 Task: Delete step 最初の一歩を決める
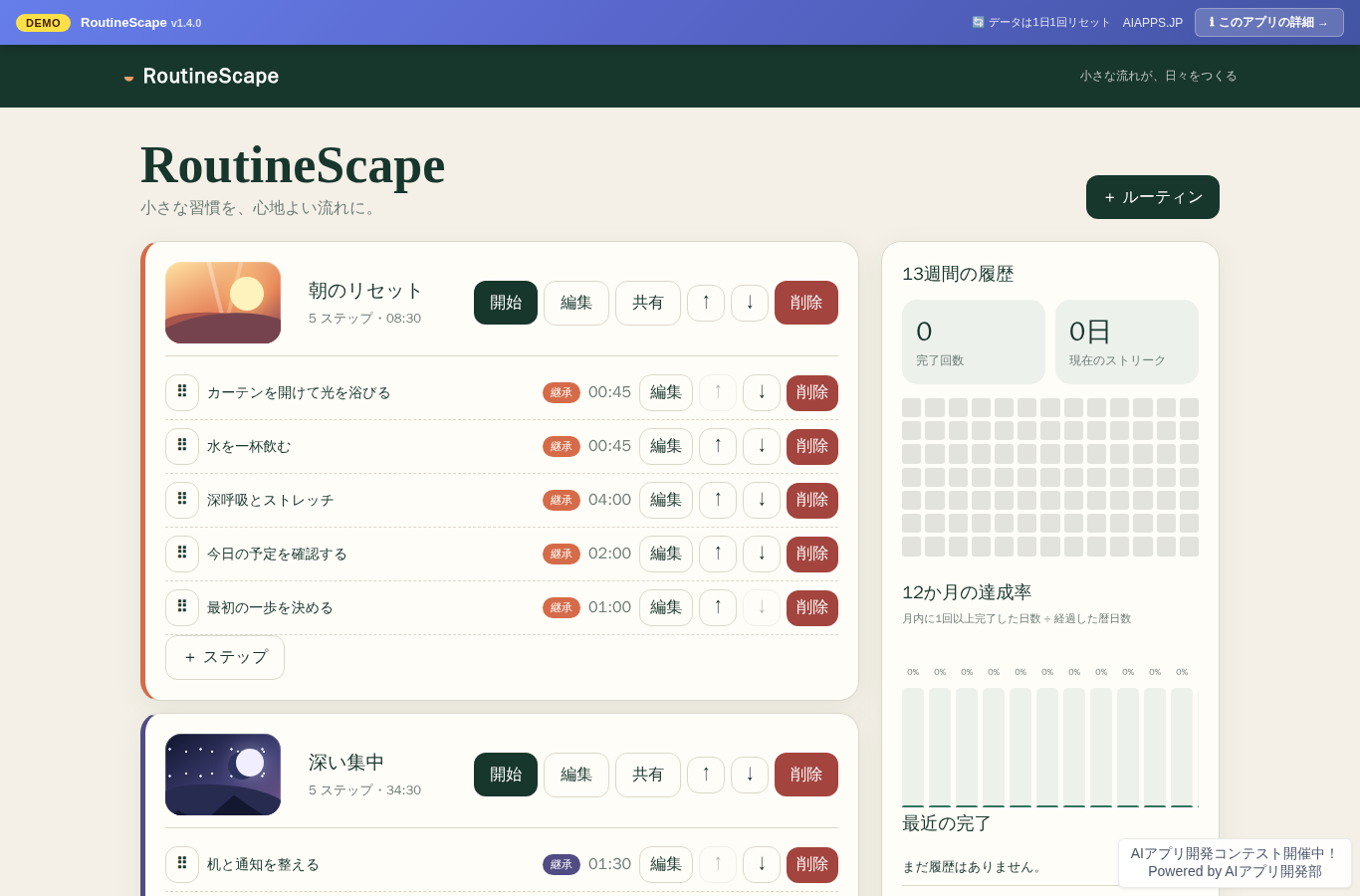812,607
